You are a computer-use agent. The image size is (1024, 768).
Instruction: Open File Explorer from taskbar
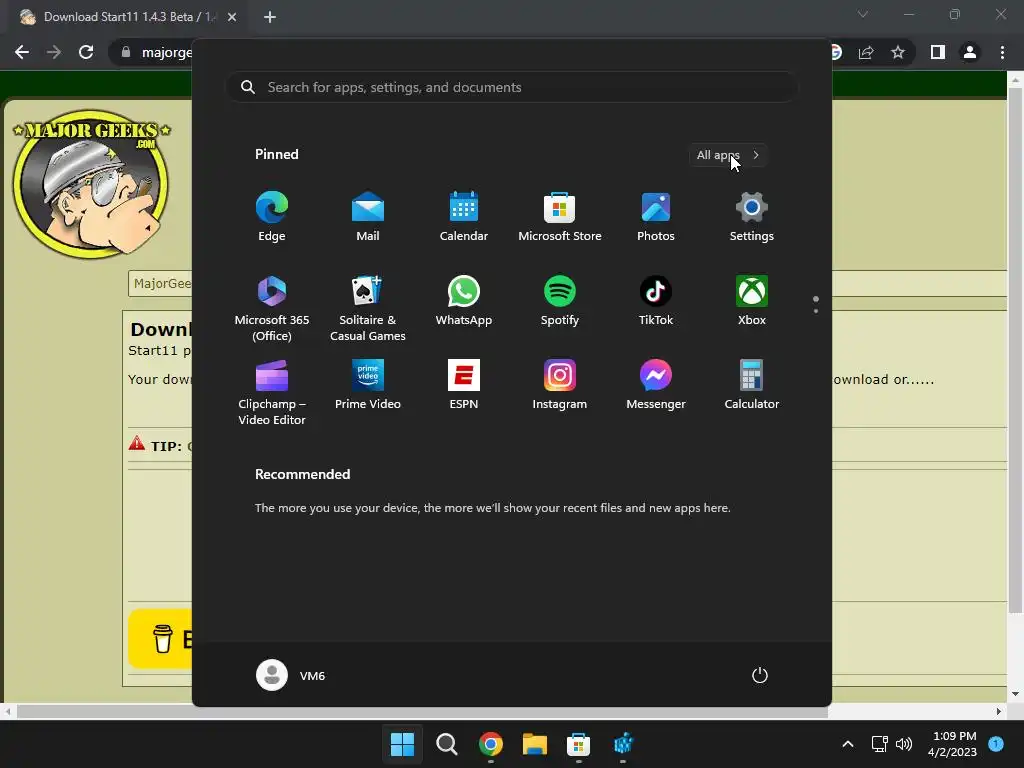(535, 744)
